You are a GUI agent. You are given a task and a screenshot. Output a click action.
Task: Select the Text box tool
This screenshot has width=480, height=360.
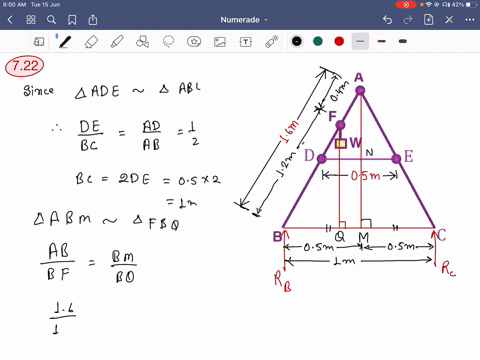click(x=245, y=42)
